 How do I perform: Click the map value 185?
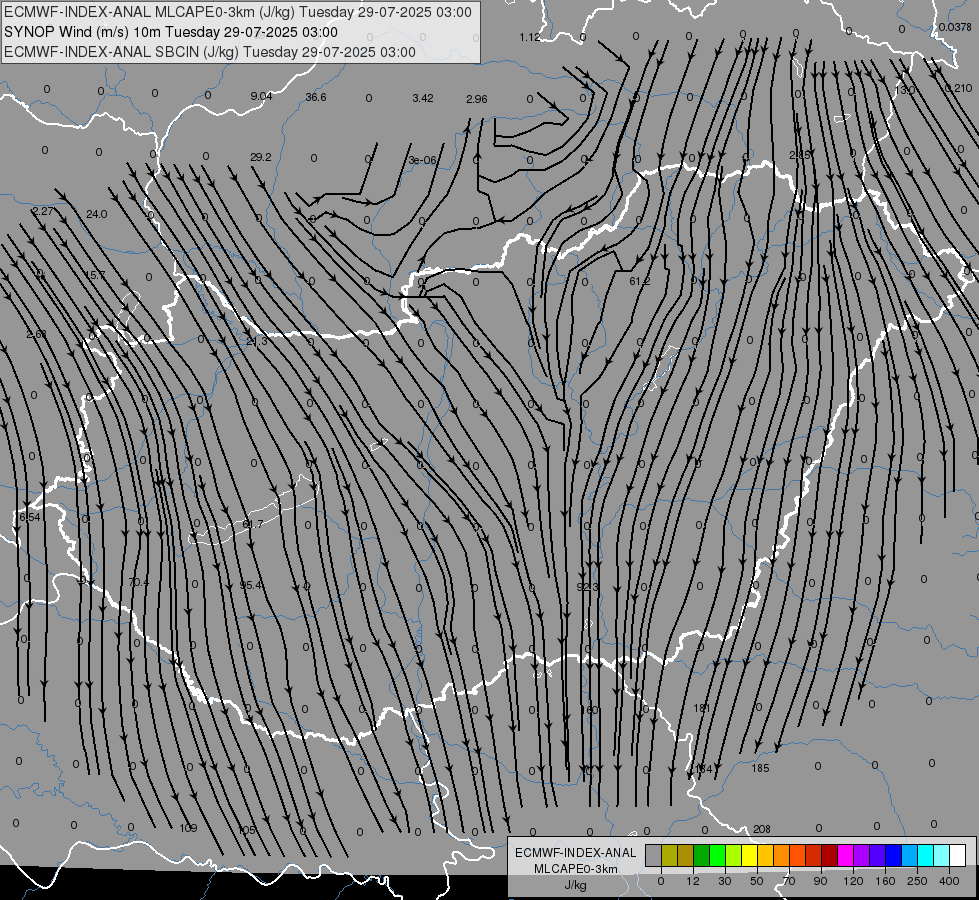(760, 769)
